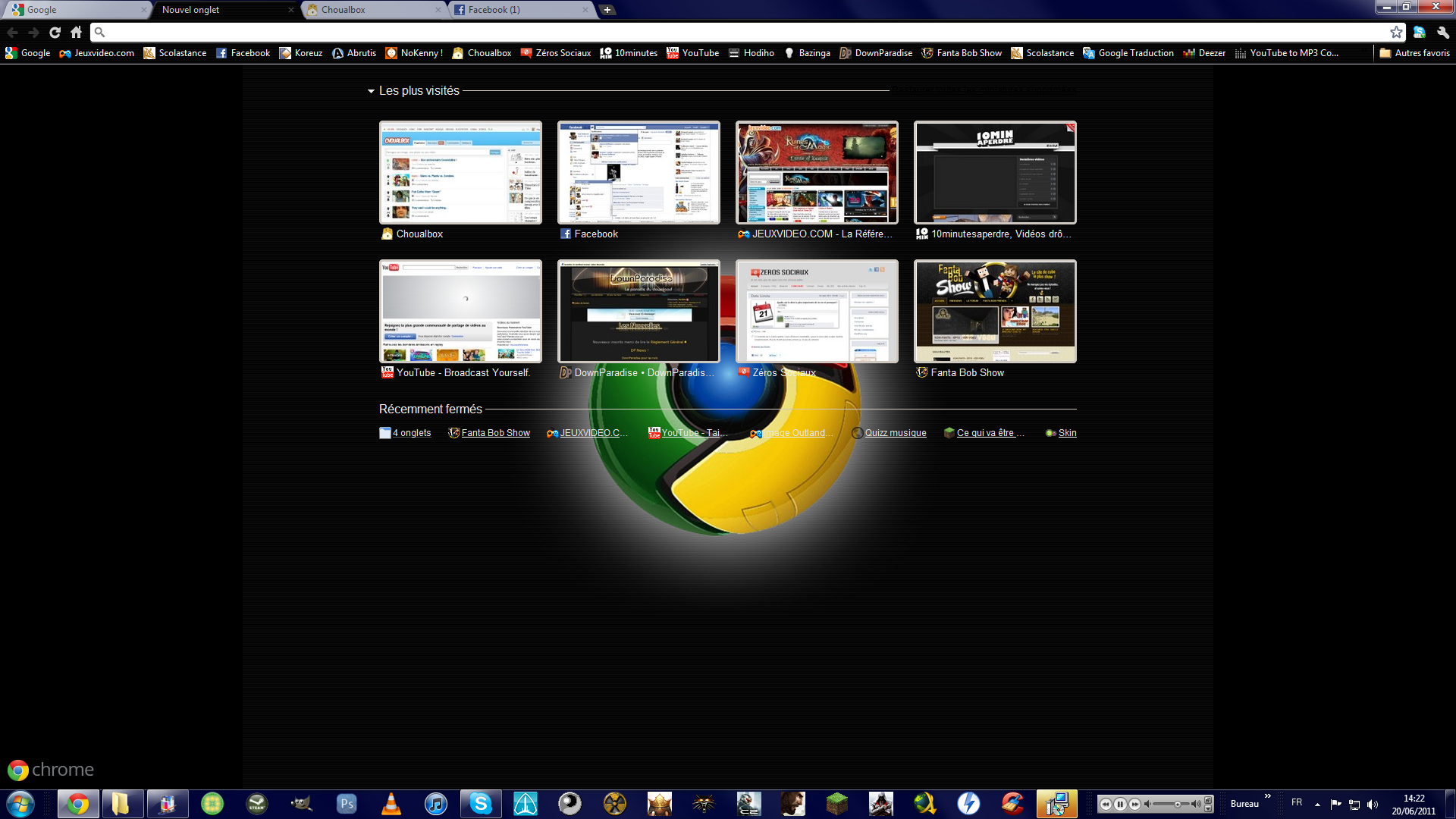The height and width of the screenshot is (819, 1456).
Task: Expand the 'Autres favoris' bookmarks folder
Action: tap(1414, 53)
